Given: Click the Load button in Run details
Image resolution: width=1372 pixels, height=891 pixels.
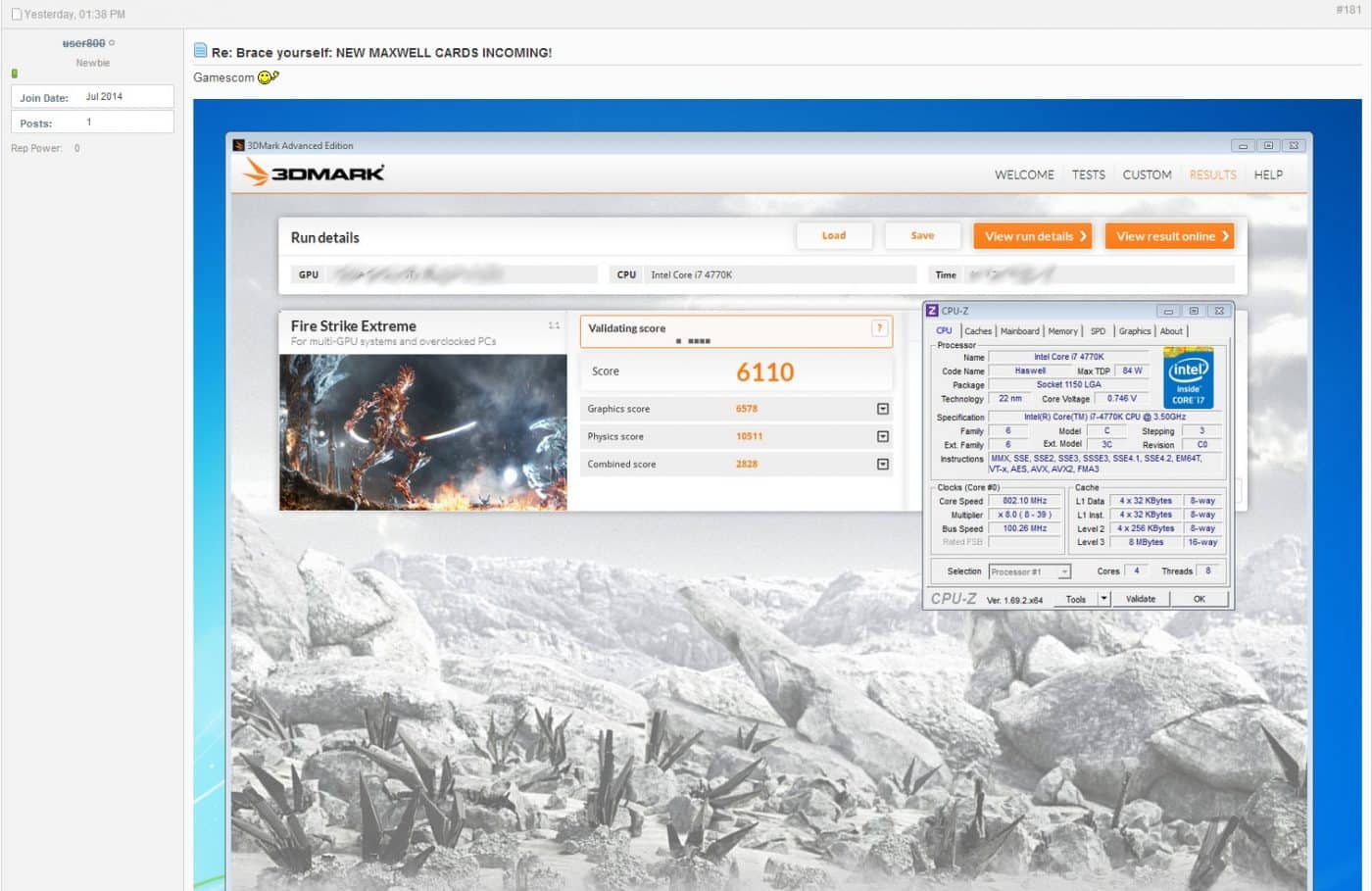Looking at the screenshot, I should (834, 235).
